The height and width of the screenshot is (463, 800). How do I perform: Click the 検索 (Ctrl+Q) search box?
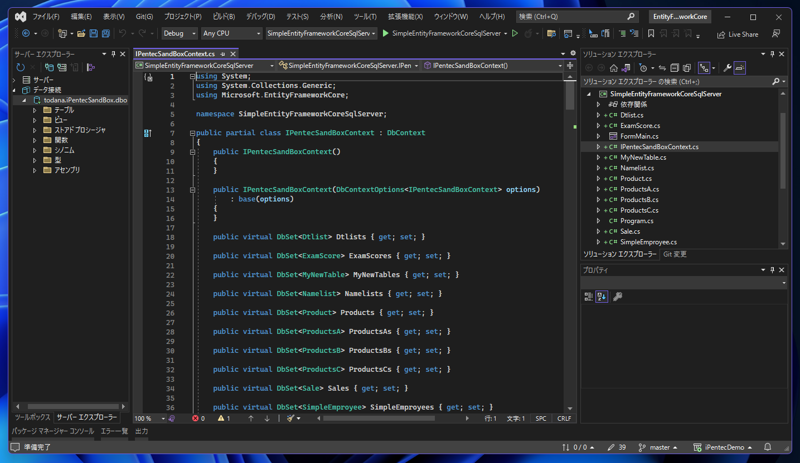click(577, 16)
